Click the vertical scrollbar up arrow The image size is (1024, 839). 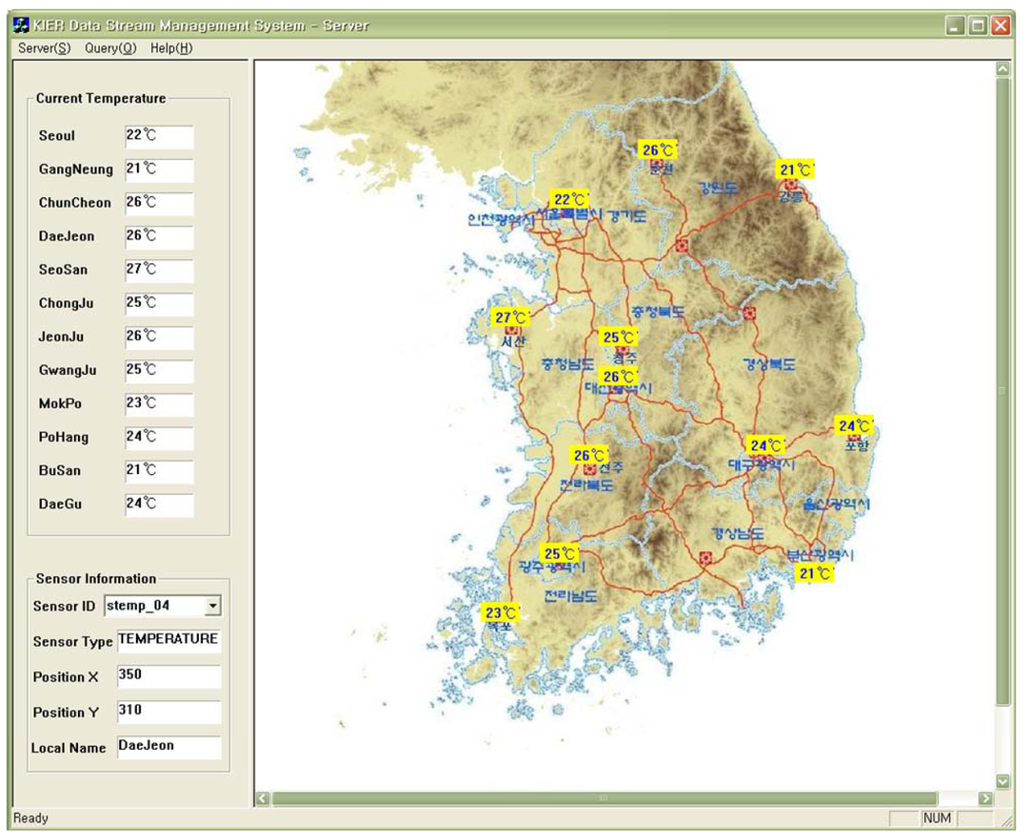point(1003,70)
